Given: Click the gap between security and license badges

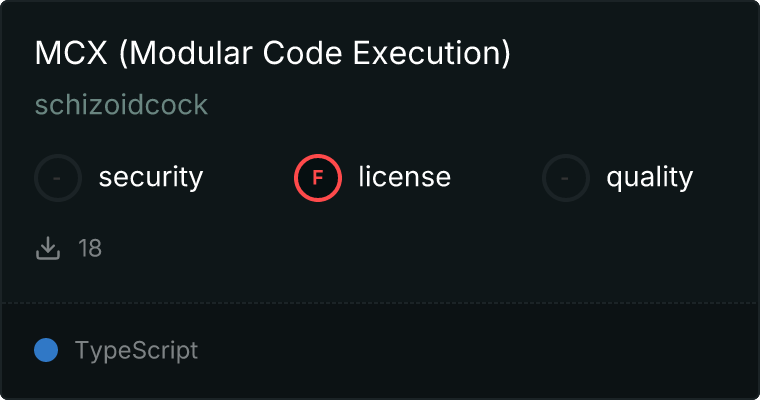Looking at the screenshot, I should [x=248, y=178].
